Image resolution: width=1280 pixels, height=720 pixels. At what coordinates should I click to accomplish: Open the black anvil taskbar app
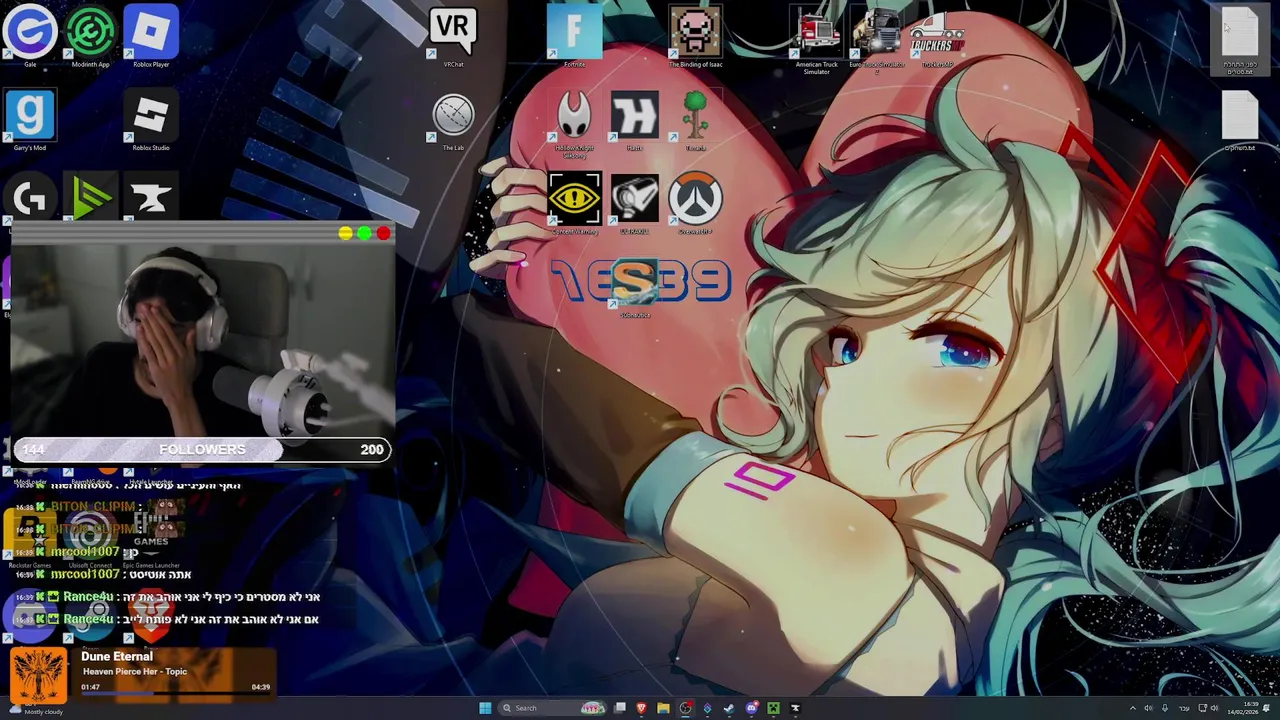pos(795,708)
